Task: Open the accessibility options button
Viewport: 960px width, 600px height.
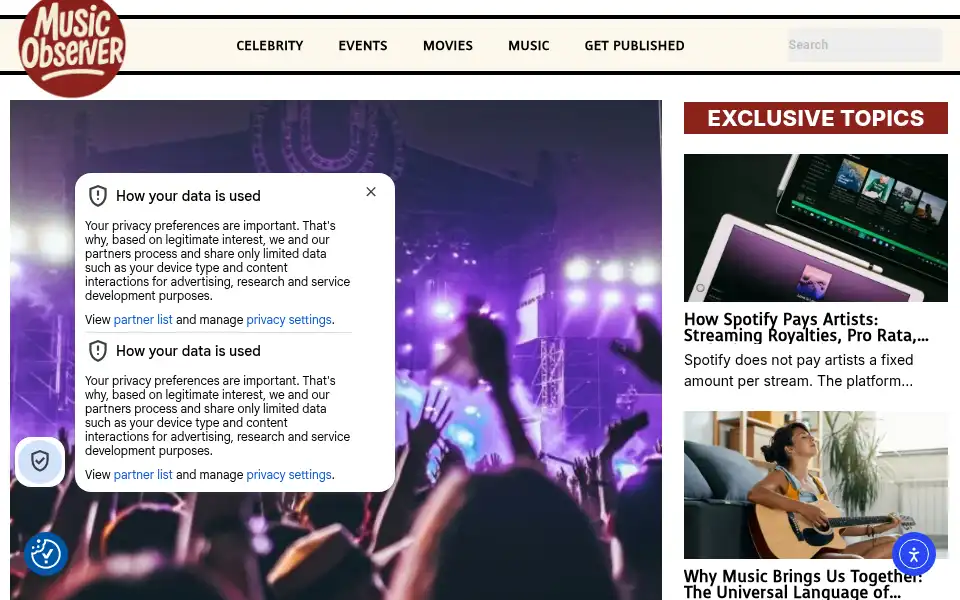Action: 913,555
